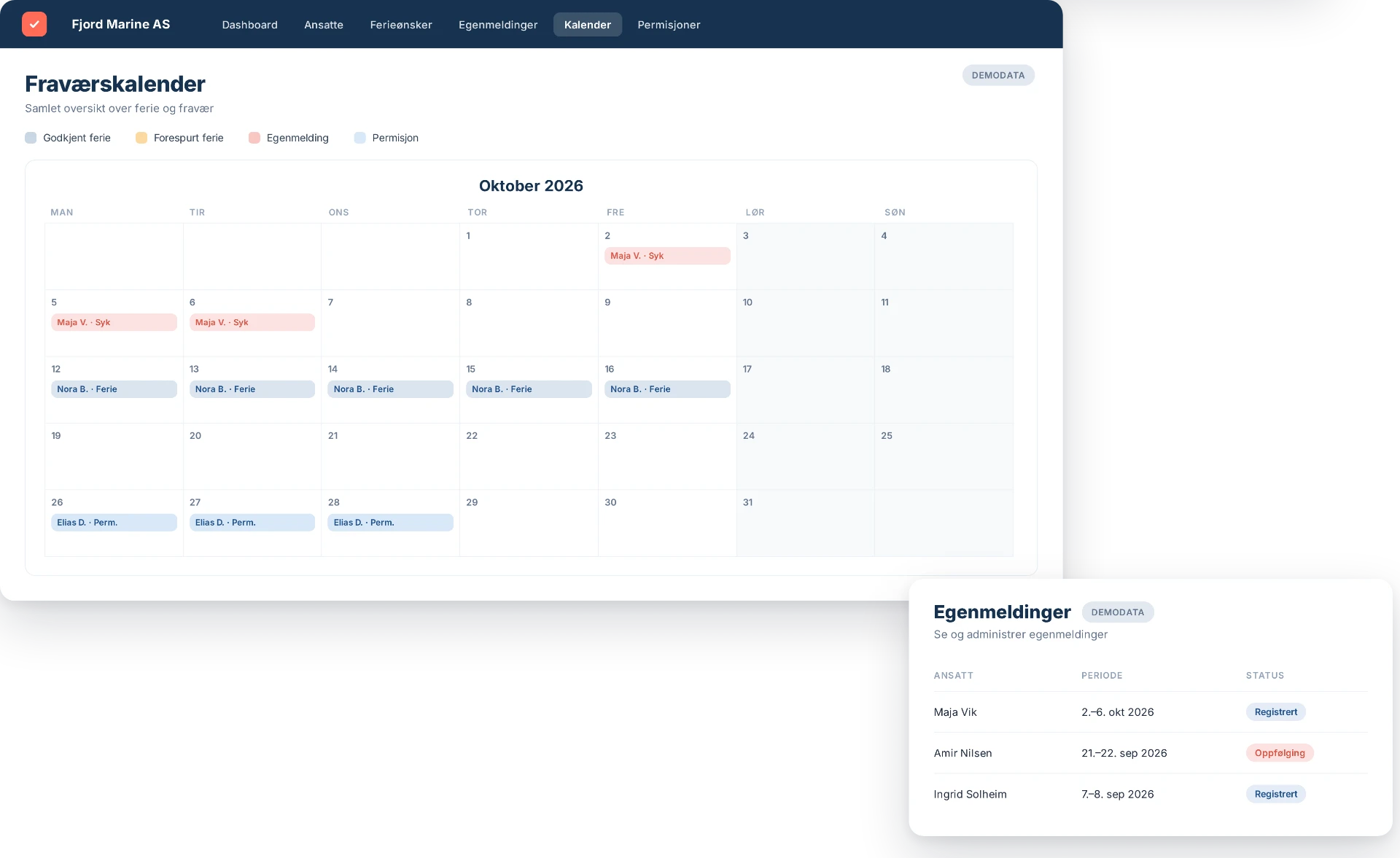
Task: Click the Ingrid Solheim row name
Action: 970,795
